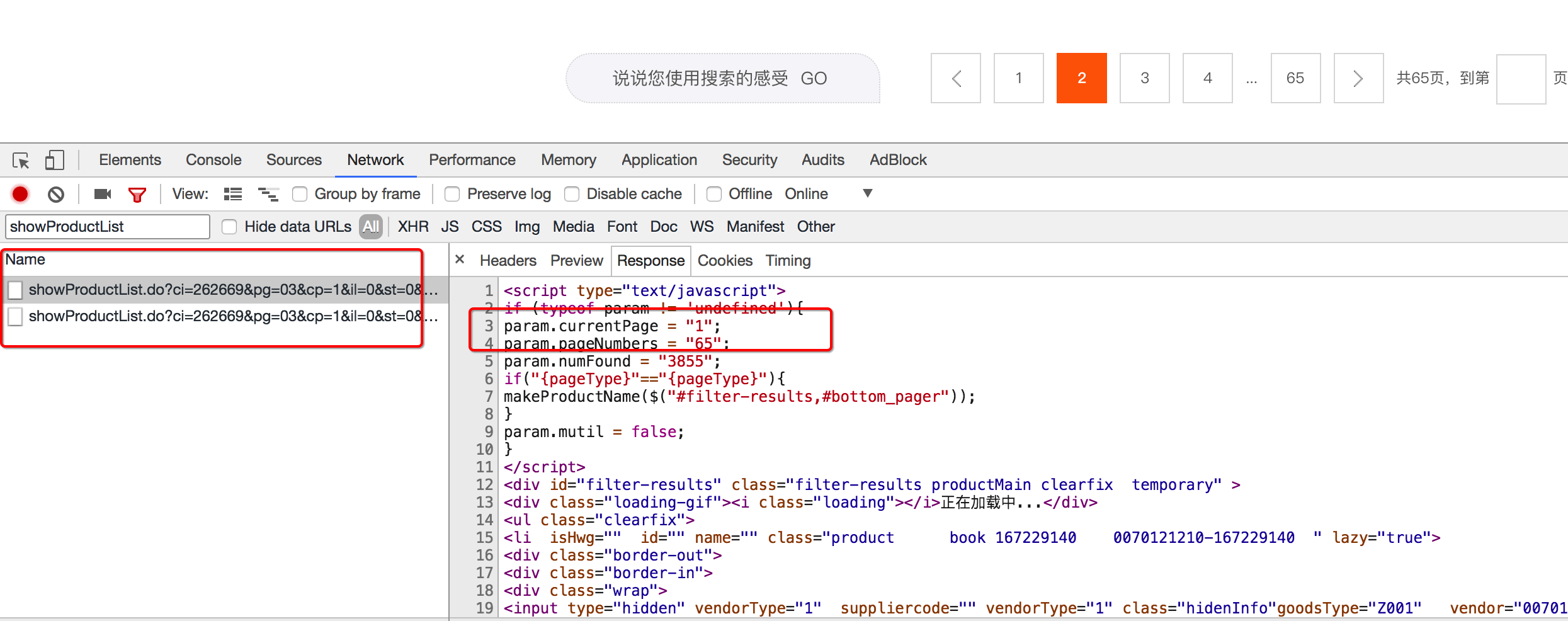The width and height of the screenshot is (1568, 621).
Task: Go to the Security tab
Action: (749, 160)
